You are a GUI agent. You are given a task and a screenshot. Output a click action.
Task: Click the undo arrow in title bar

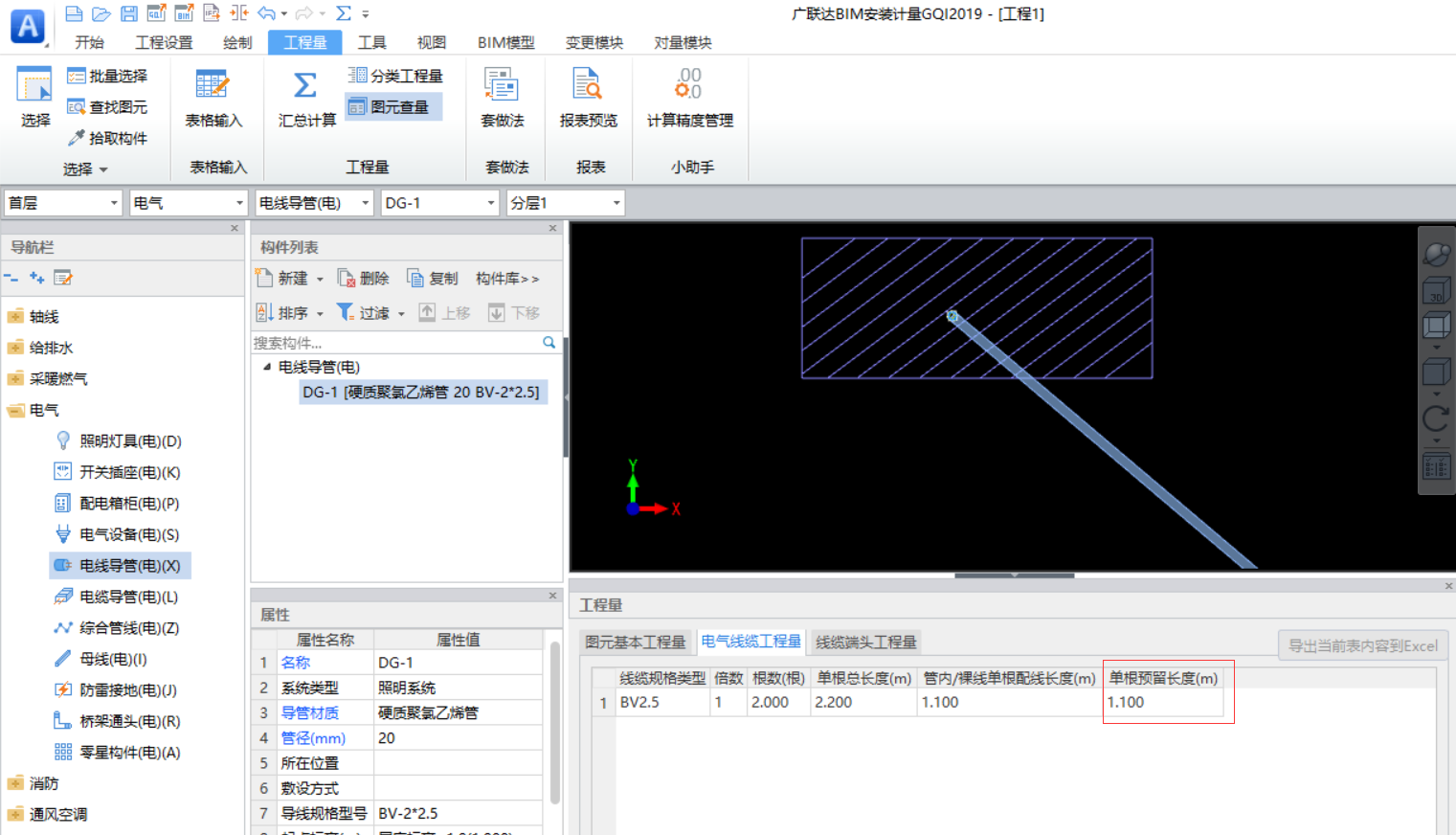[x=267, y=13]
